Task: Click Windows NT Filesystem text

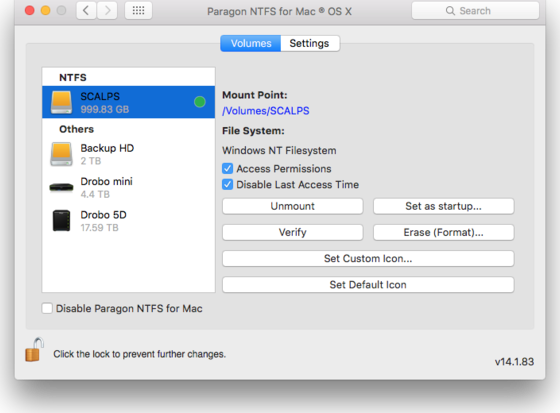Action: [x=279, y=150]
